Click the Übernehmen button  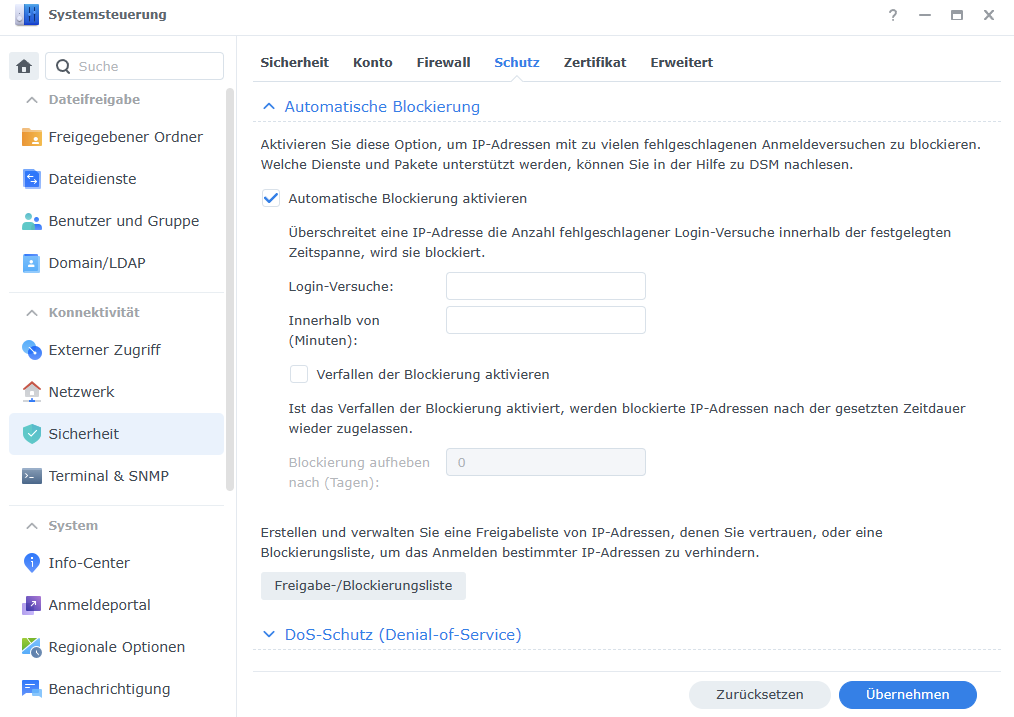(x=907, y=695)
